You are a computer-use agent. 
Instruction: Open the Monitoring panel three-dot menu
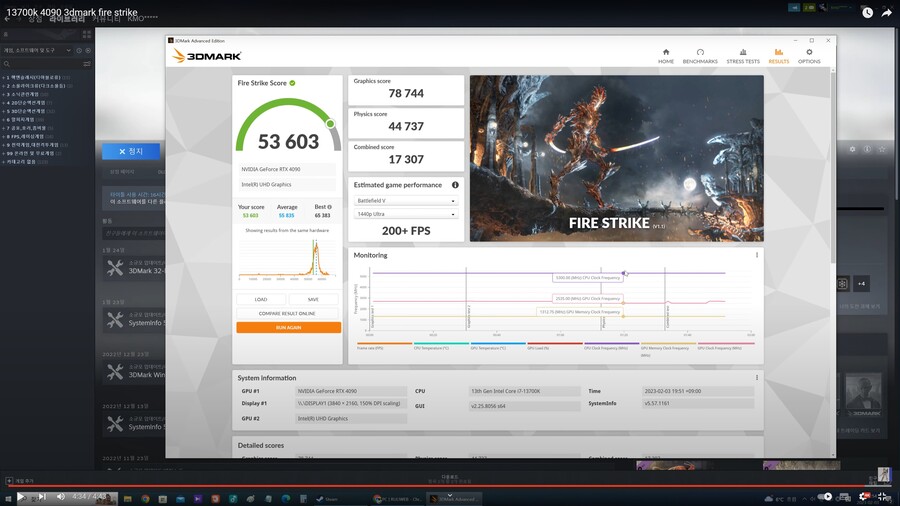click(757, 255)
